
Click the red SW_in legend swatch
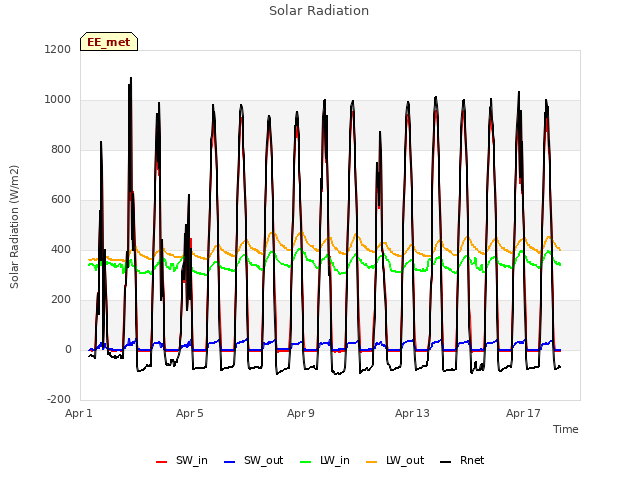click(x=162, y=462)
